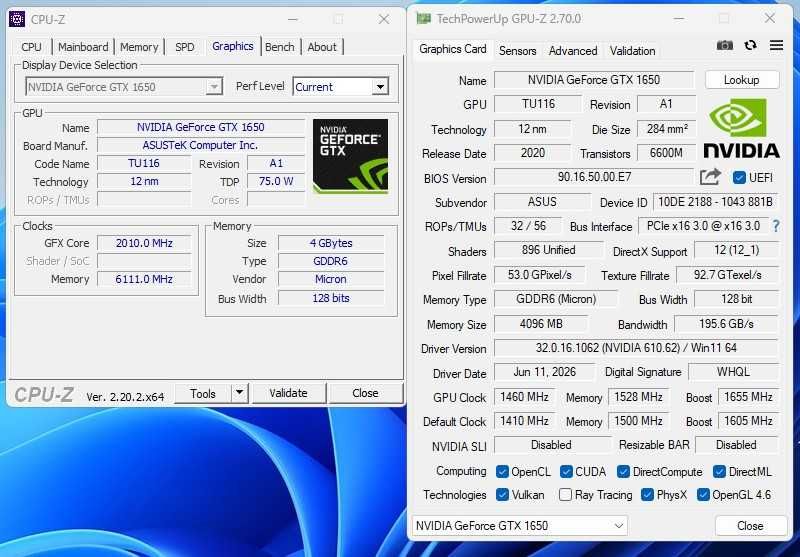Screen dimensions: 800x557
Task: Click the TDP 75.0 W value
Action: 276,181
